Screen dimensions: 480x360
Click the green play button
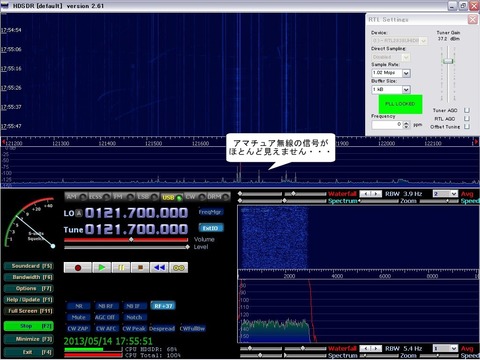102,268
